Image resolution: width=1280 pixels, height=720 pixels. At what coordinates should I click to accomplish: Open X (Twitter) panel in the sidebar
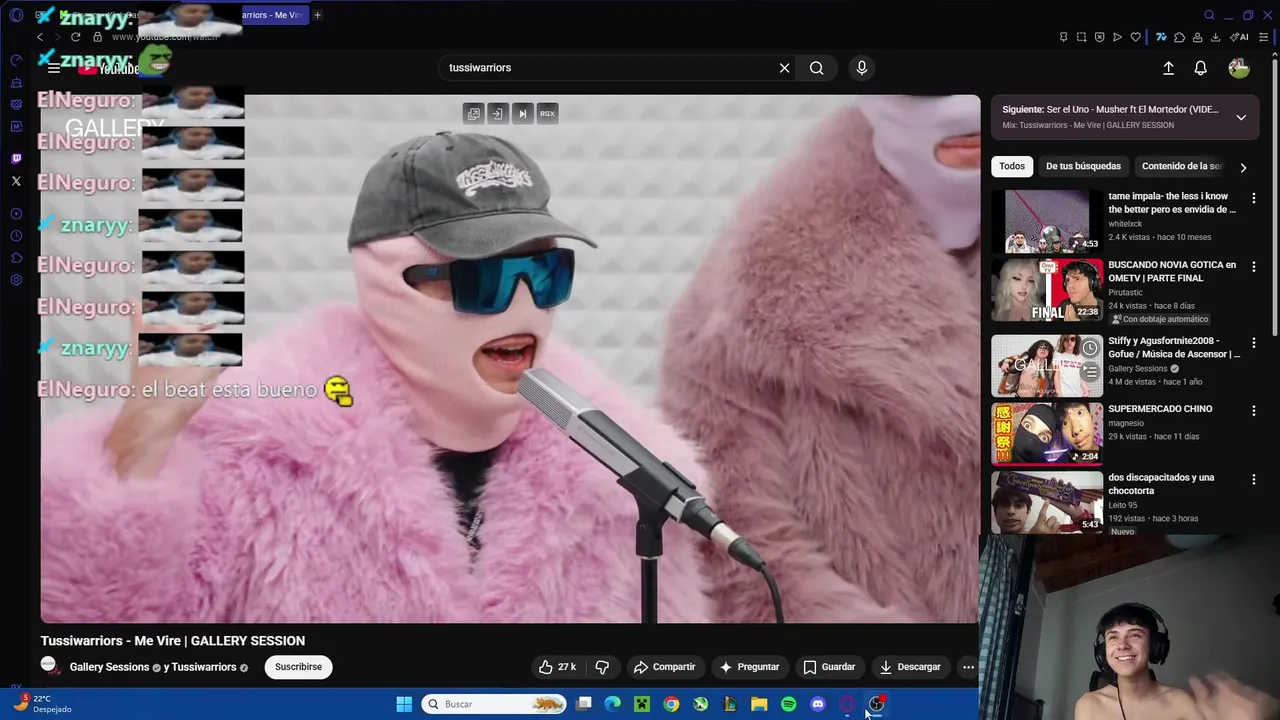pyautogui.click(x=16, y=181)
